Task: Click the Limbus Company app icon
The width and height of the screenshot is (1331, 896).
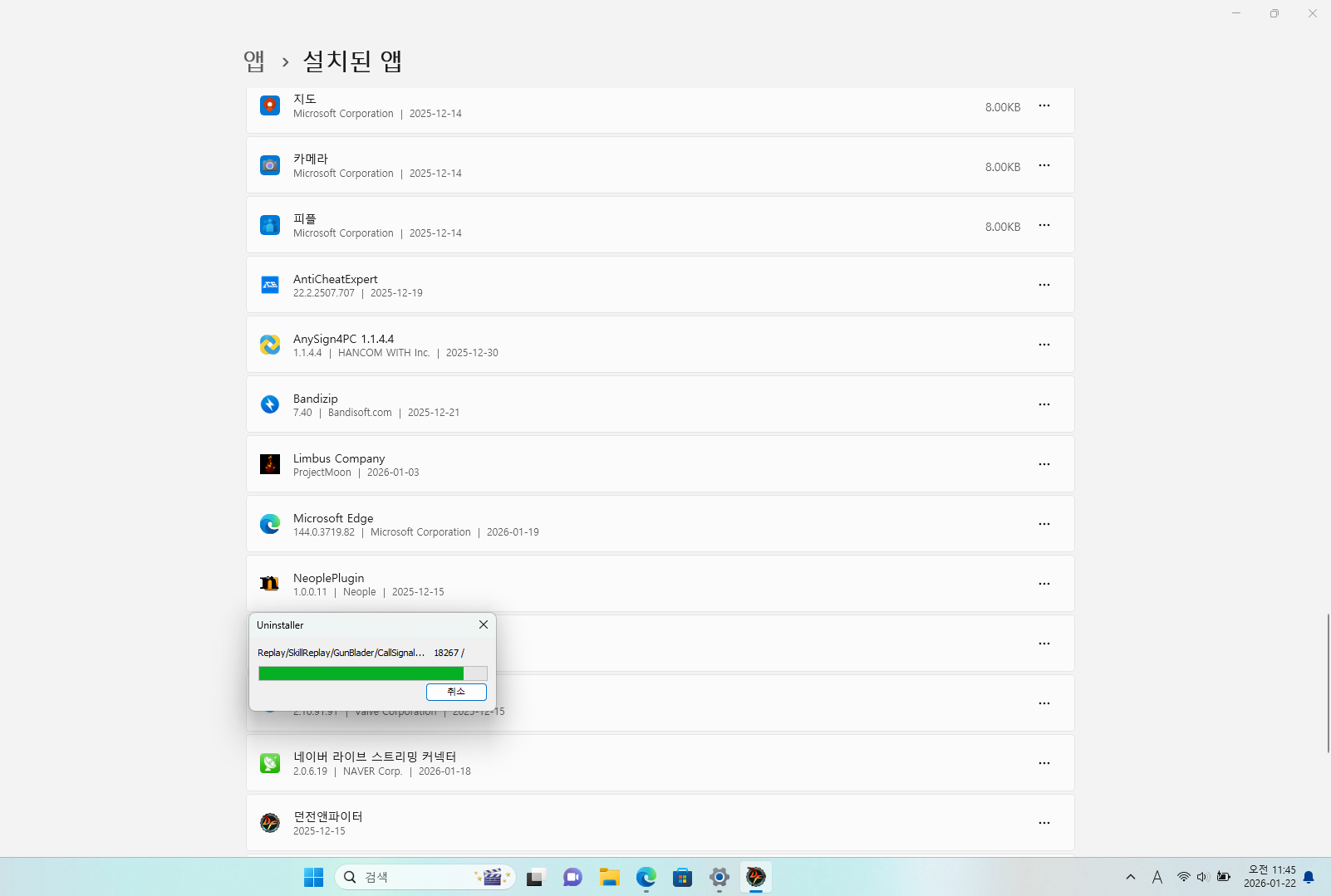Action: click(270, 464)
